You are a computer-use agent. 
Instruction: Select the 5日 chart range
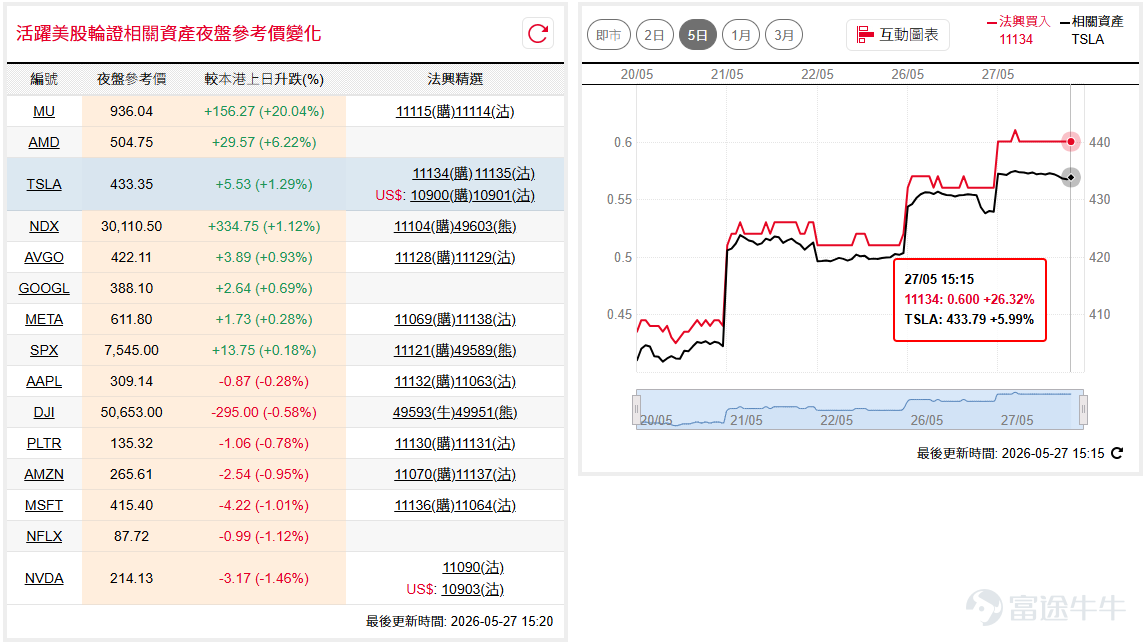tap(697, 35)
